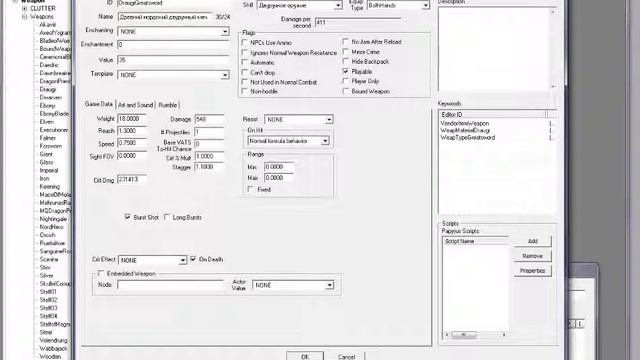640x360 pixels.
Task: Enable the NPCs Use Ammo checkbox
Action: pos(245,42)
